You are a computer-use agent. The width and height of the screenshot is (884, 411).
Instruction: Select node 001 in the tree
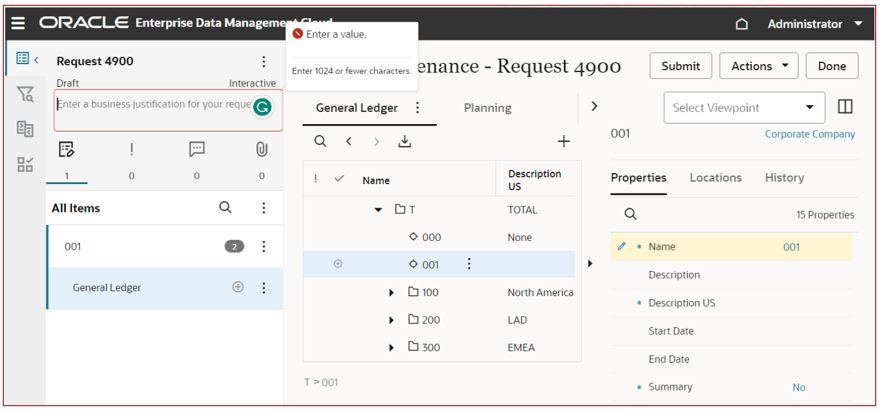pos(430,264)
